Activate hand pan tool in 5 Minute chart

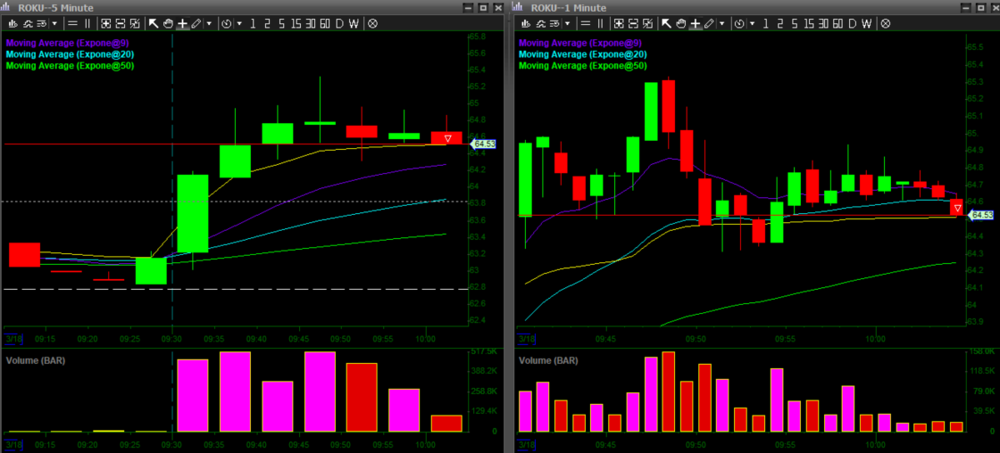click(167, 22)
